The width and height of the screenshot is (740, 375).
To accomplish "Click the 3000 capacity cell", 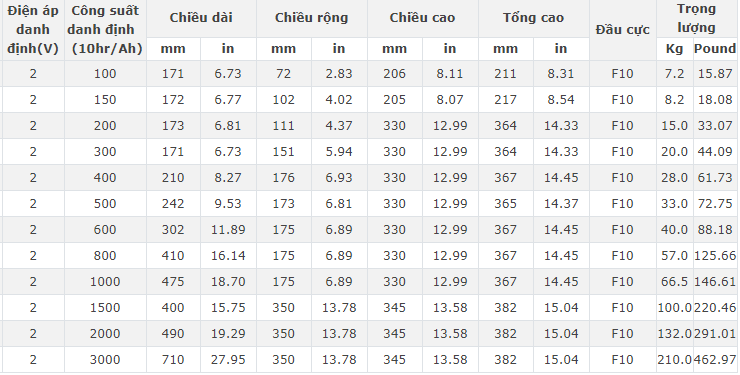I will point(105,360).
